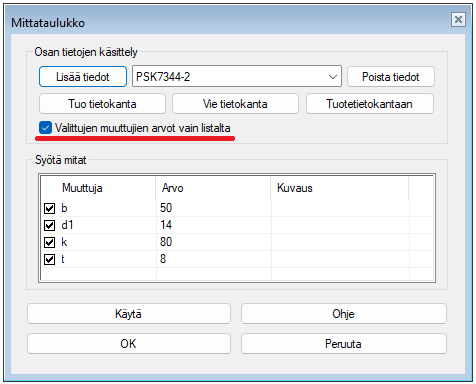Open the PSK7344-2 combo box dropdown

(332, 77)
